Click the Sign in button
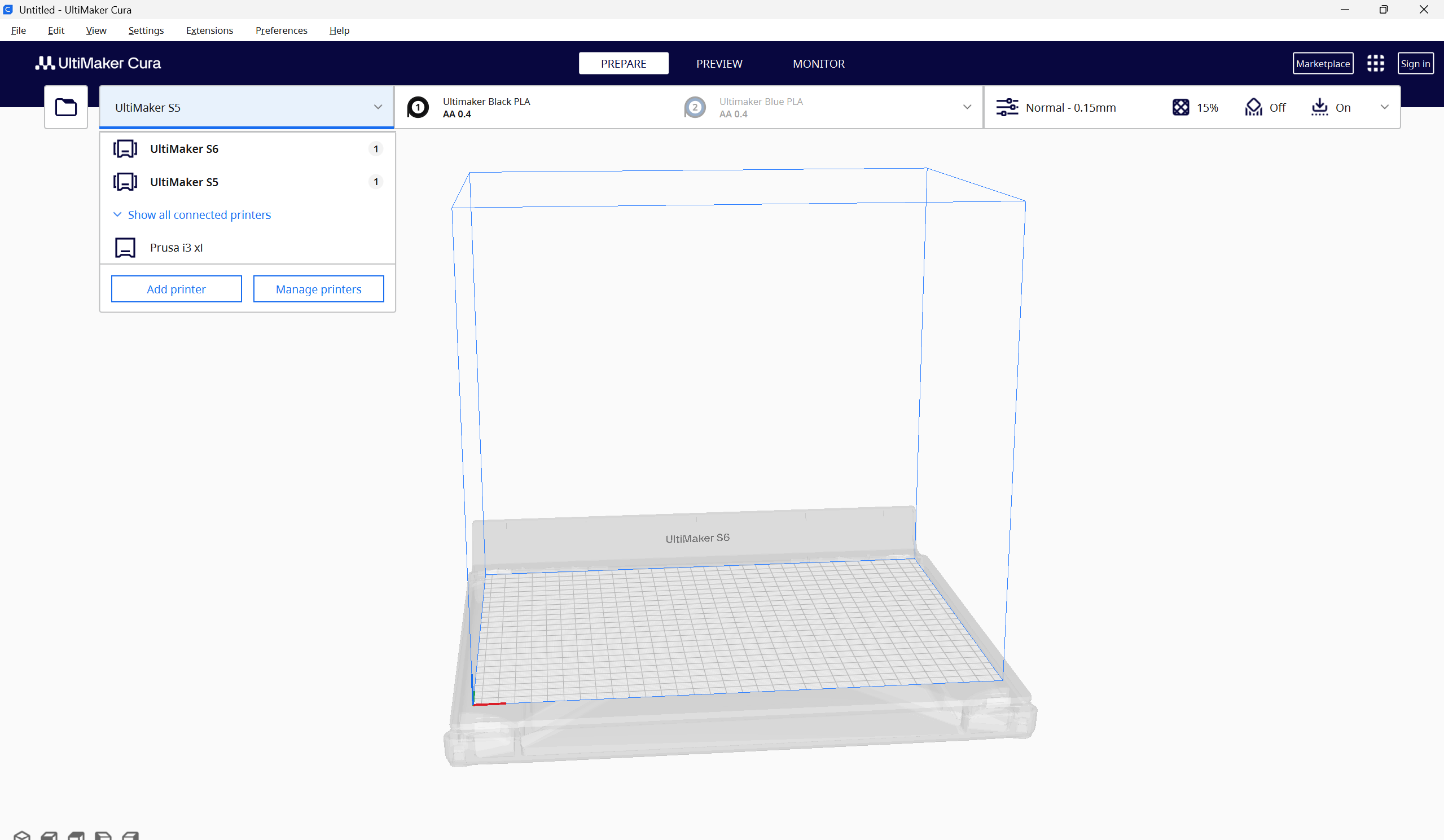Screen dimensions: 1444x840 tap(1415, 64)
